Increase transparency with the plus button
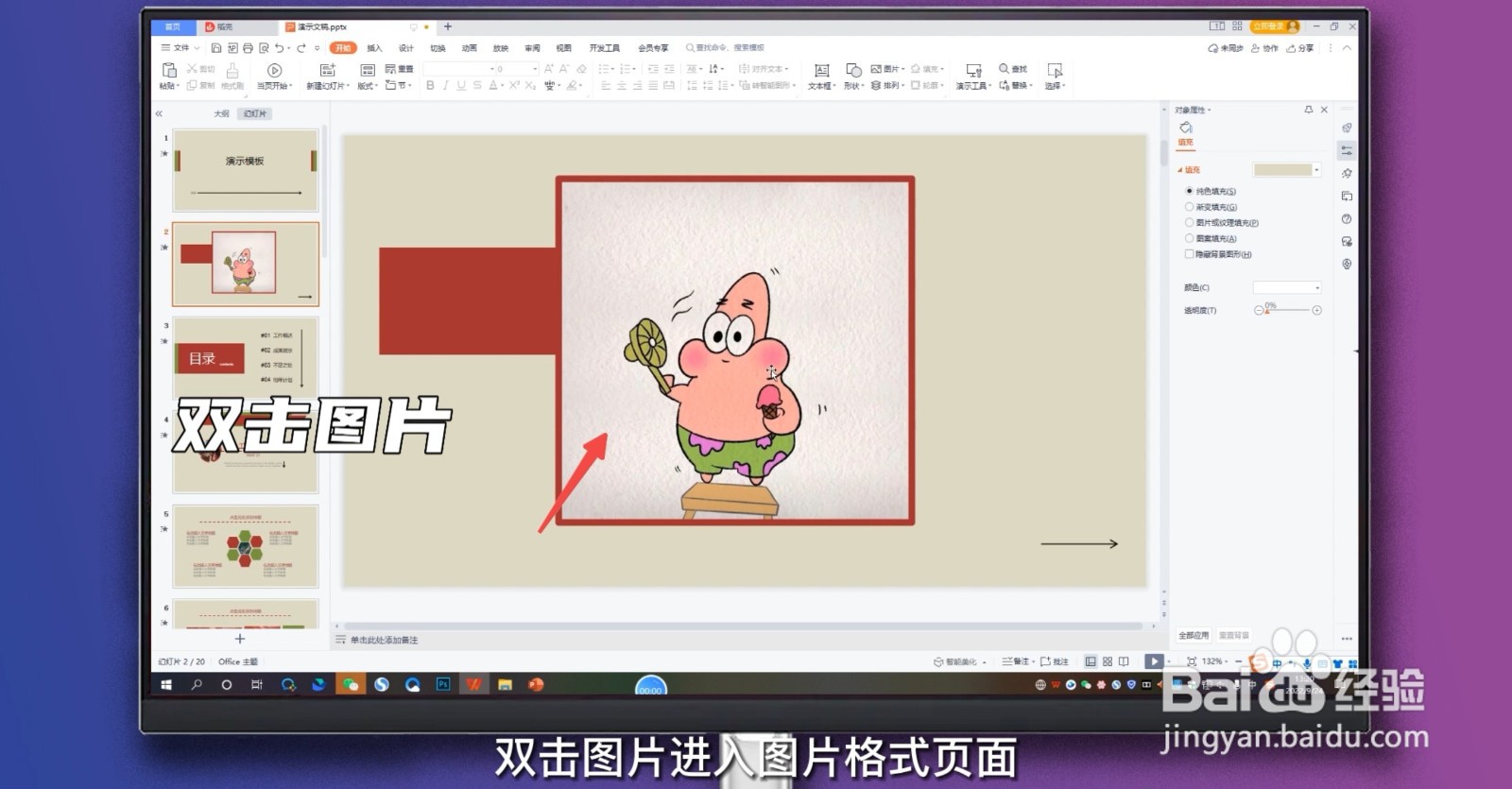1512x789 pixels. coord(1317,310)
